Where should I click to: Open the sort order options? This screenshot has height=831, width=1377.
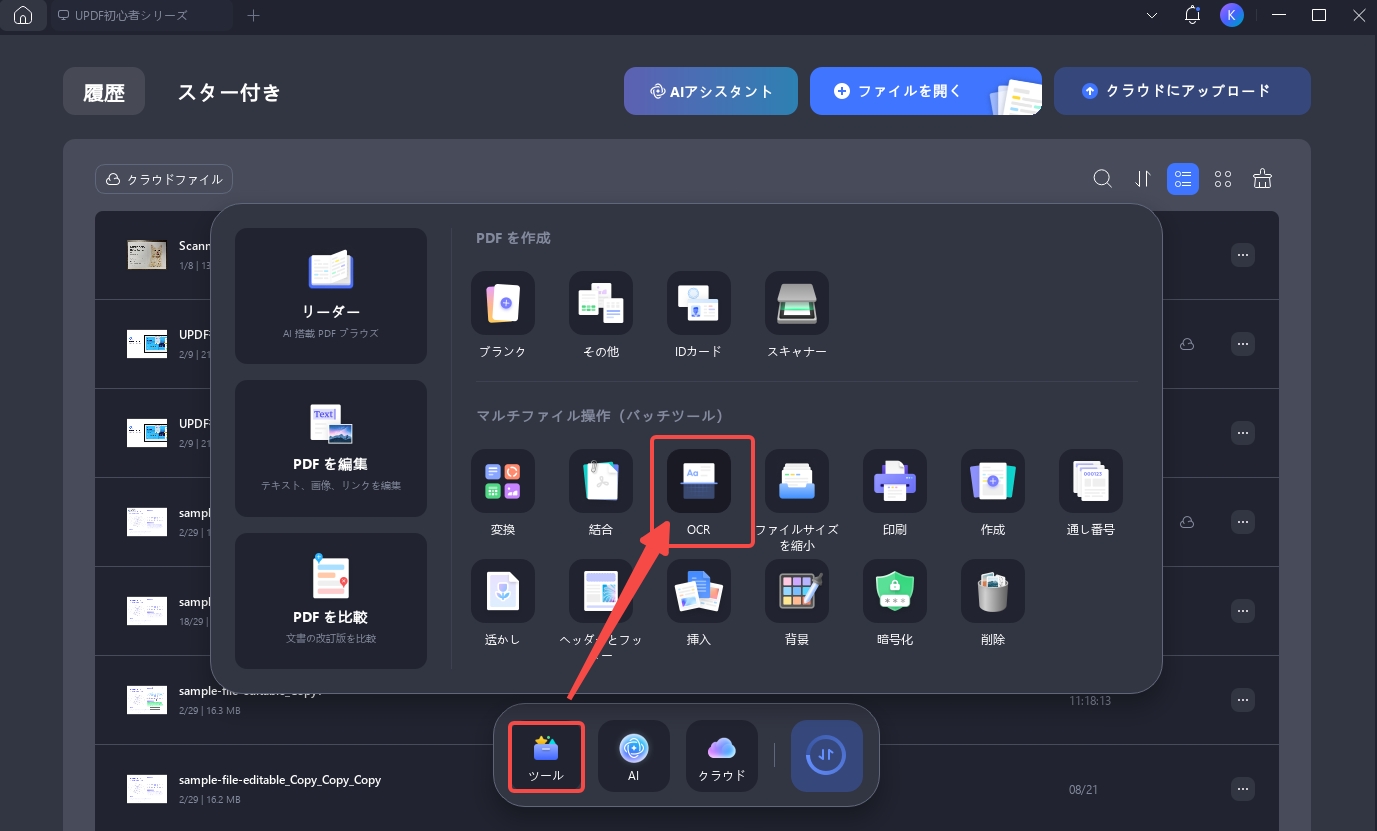pyautogui.click(x=1143, y=179)
